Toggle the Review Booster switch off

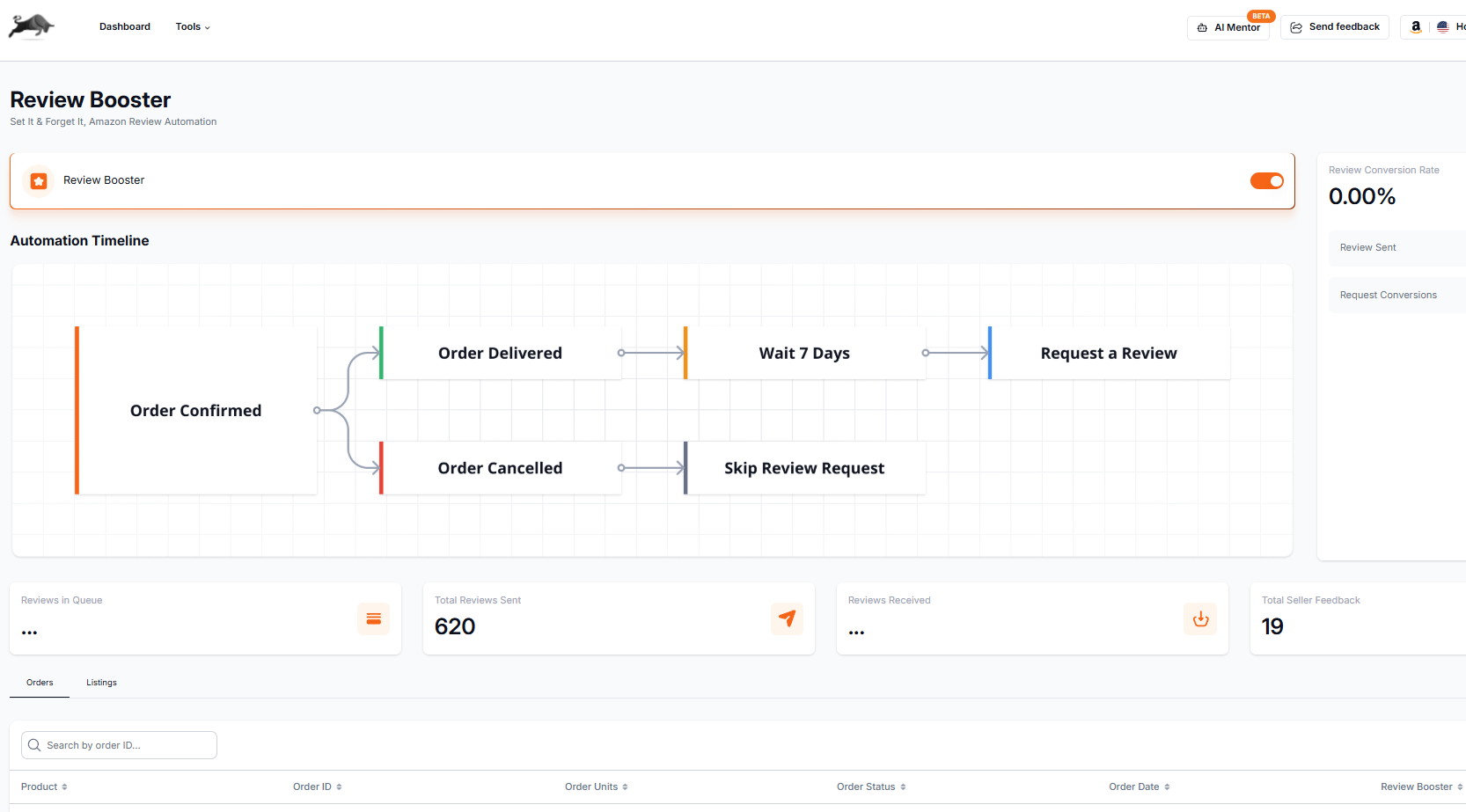1267,180
